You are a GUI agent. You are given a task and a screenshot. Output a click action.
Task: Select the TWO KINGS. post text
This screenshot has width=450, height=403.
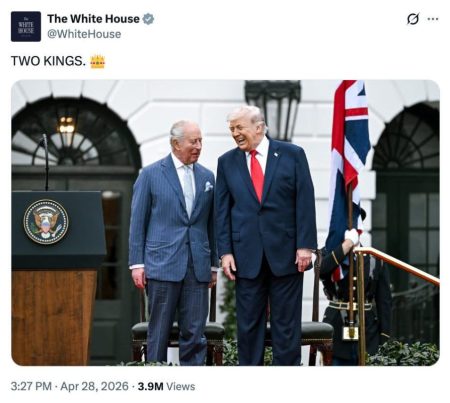(x=48, y=61)
